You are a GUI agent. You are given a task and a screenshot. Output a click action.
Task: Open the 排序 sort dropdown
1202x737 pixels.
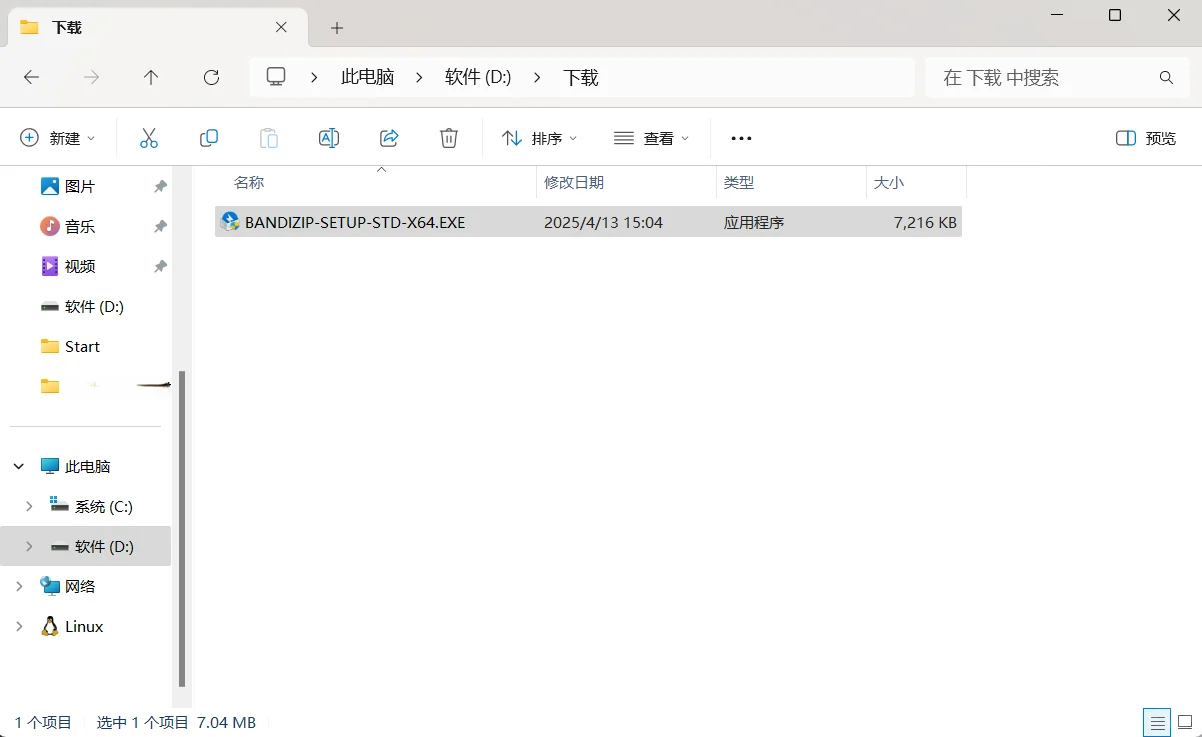point(539,137)
